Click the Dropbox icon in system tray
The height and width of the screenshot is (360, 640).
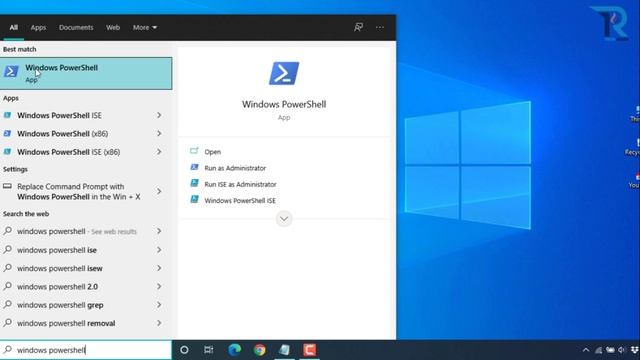click(x=635, y=350)
